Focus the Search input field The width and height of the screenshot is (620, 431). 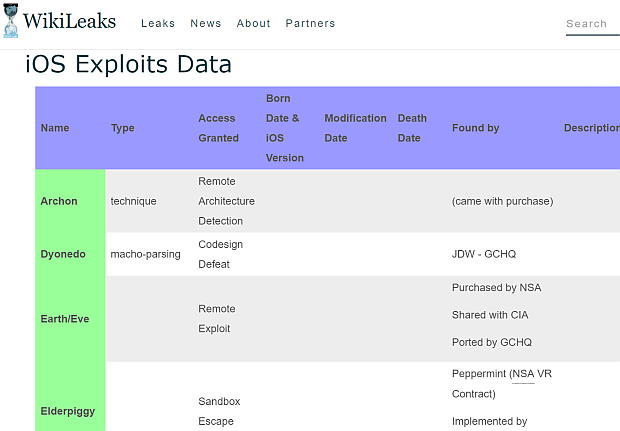coord(591,24)
